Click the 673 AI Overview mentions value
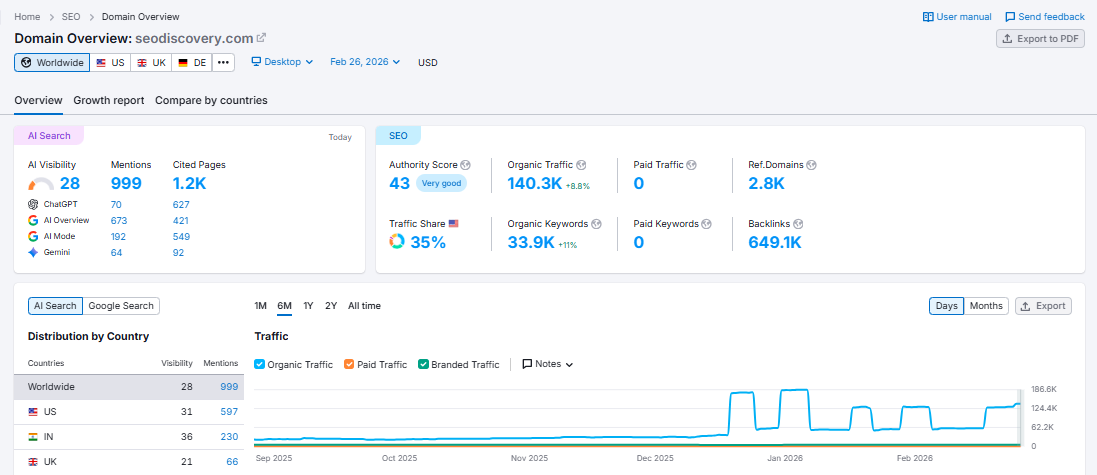Screen dimensions: 1097x475 [x=119, y=220]
